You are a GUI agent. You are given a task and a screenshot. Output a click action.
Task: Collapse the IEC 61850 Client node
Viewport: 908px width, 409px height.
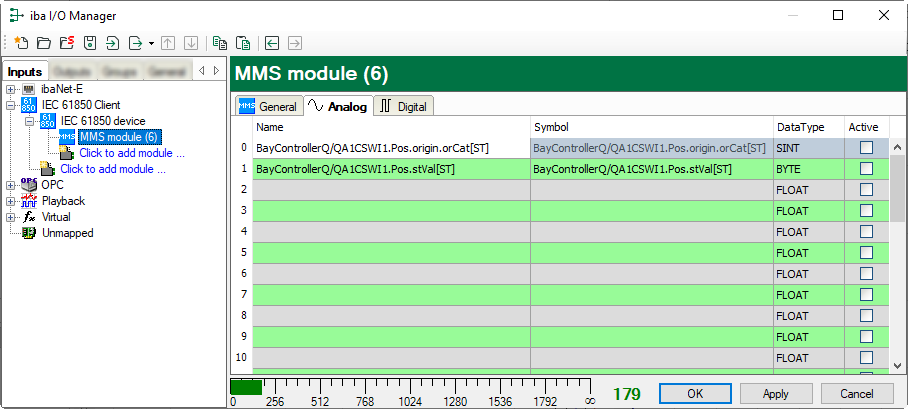click(x=11, y=105)
